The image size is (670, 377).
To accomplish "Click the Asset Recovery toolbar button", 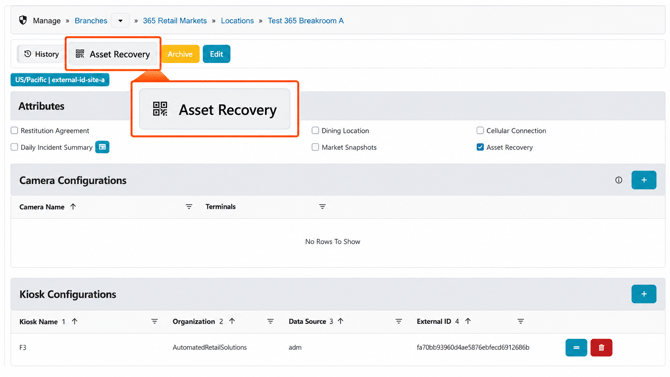I will [113, 54].
